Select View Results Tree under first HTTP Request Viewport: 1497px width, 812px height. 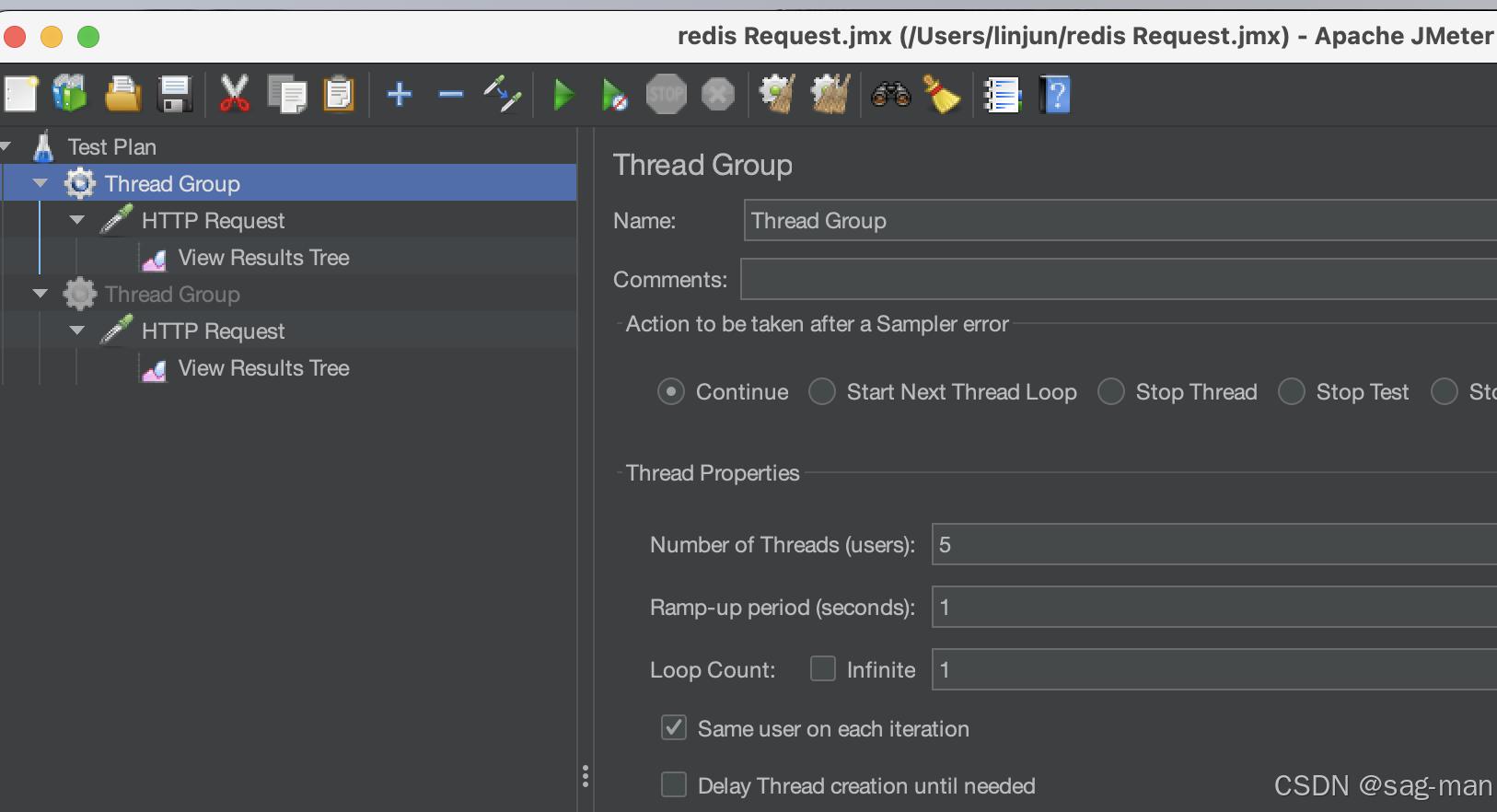(x=263, y=257)
